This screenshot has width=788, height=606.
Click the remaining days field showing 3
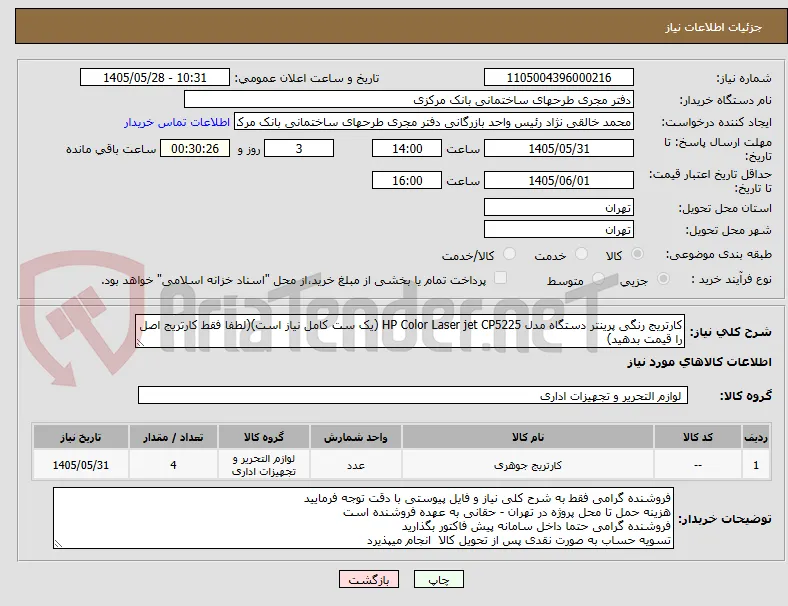click(299, 148)
